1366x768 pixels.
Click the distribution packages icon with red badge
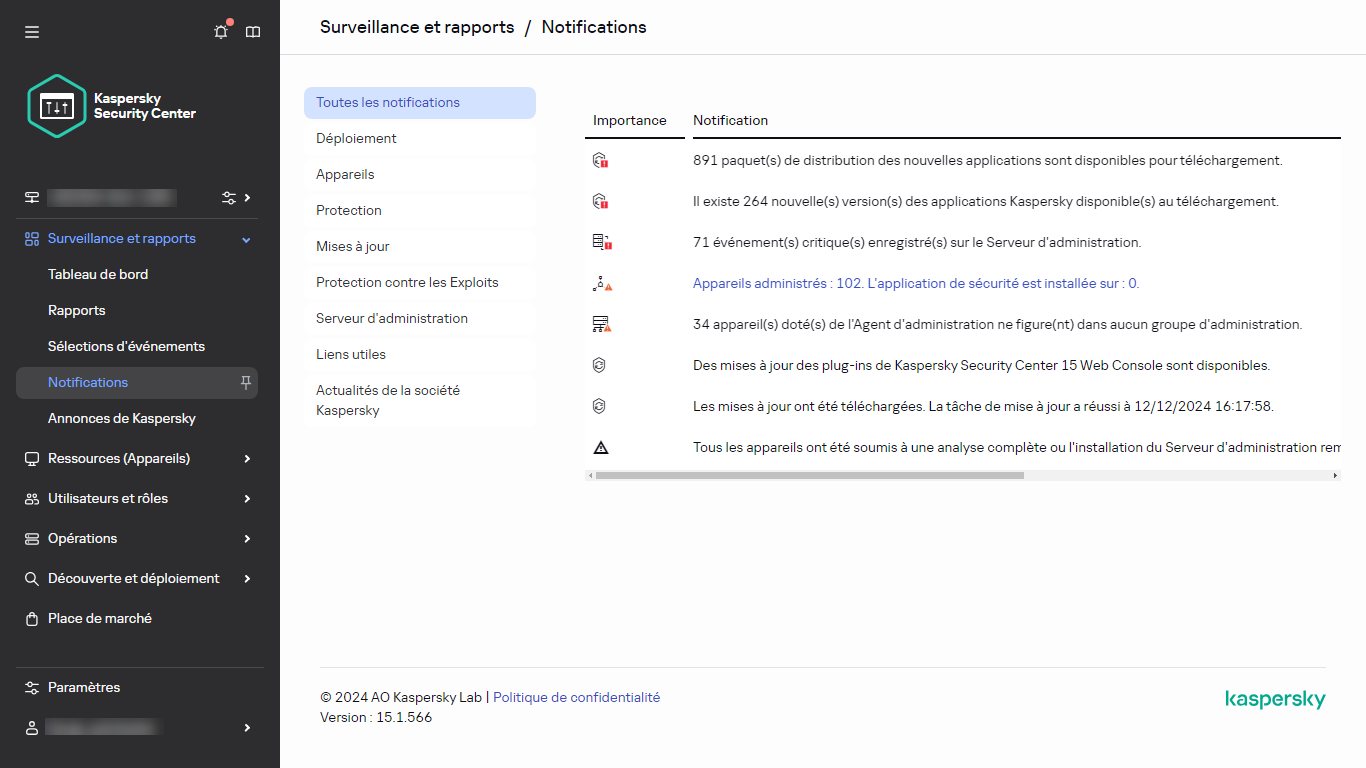click(601, 160)
